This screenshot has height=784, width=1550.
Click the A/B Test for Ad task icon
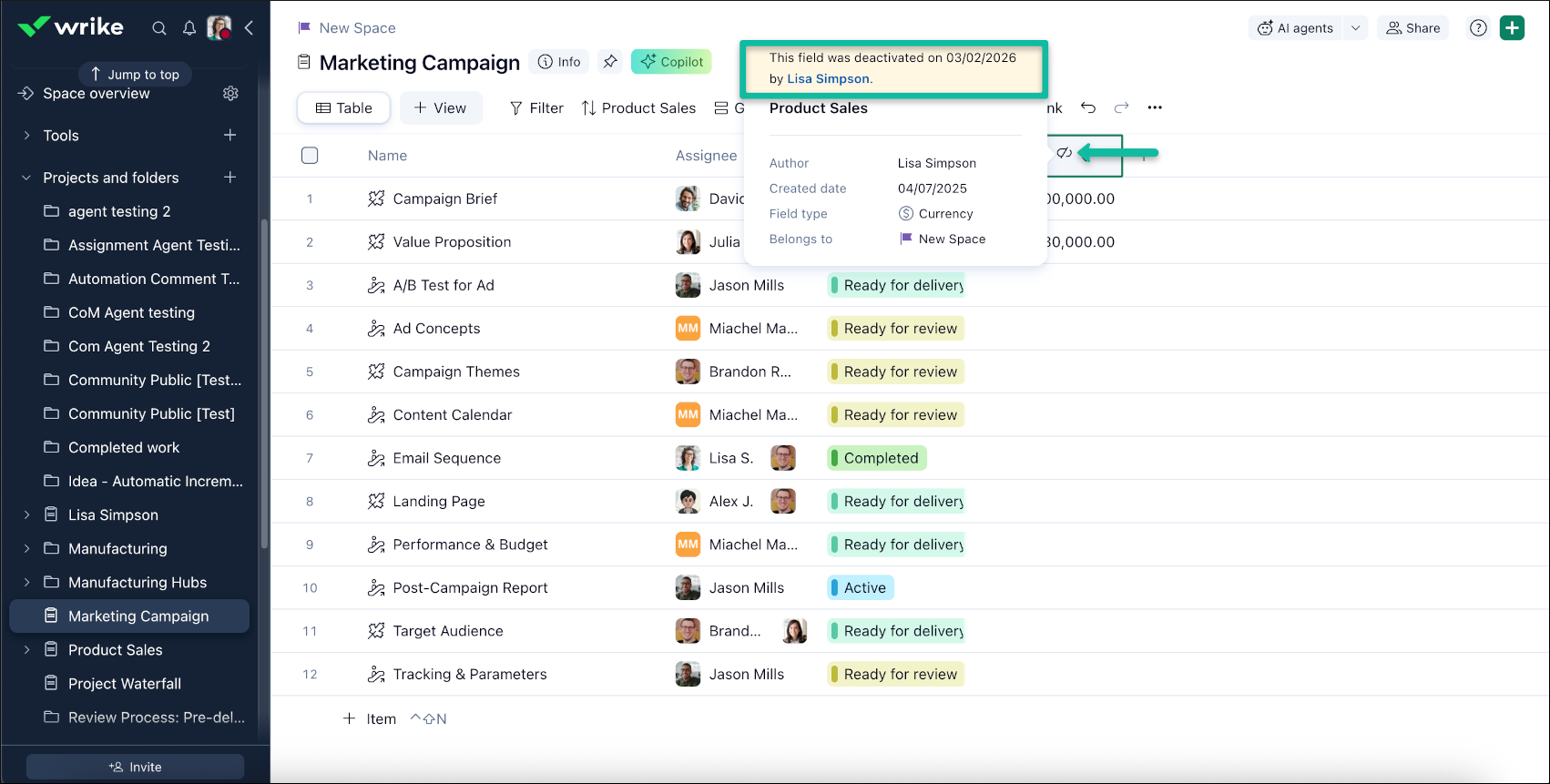coord(376,285)
